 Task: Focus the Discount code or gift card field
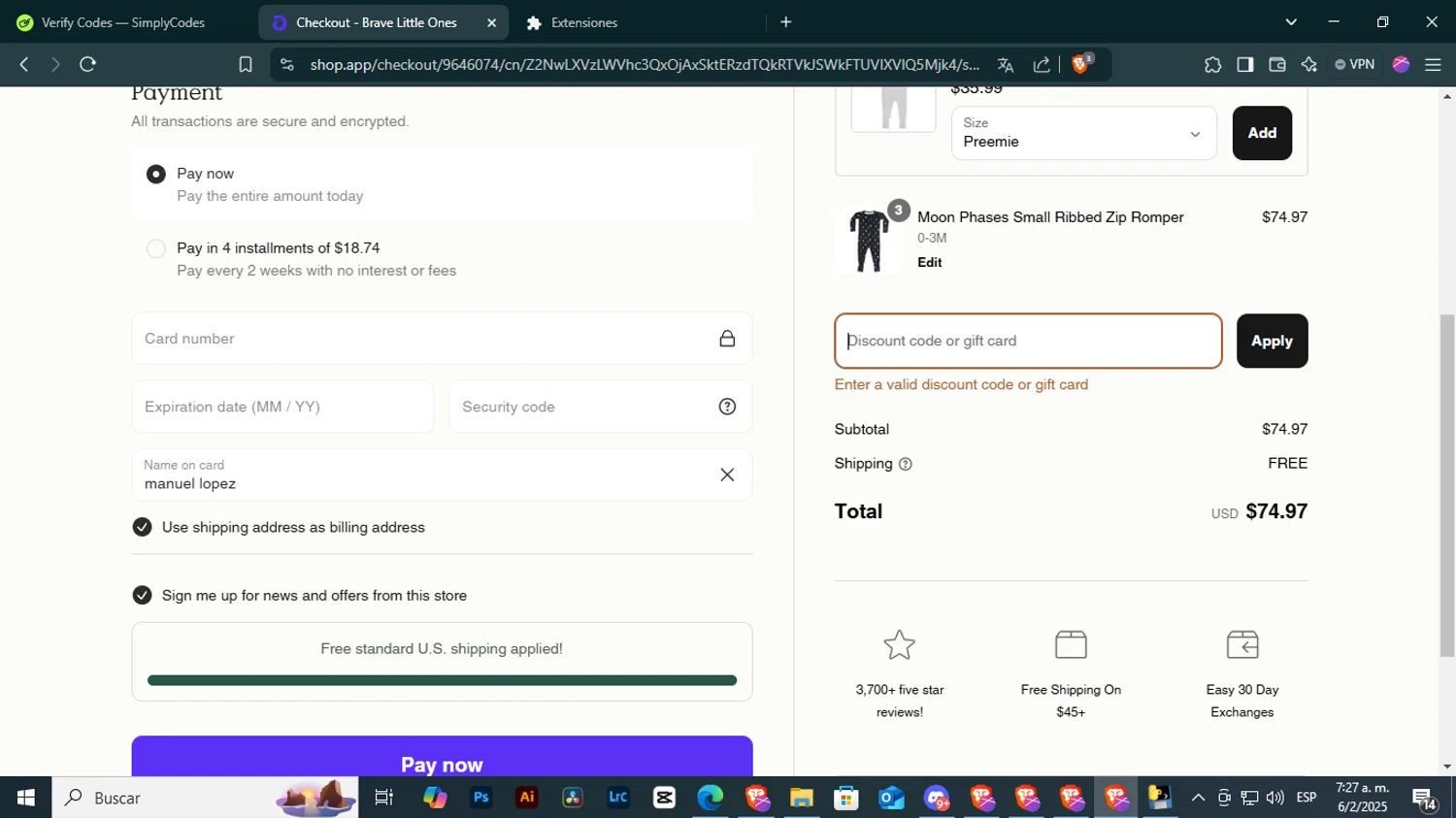click(x=1028, y=341)
